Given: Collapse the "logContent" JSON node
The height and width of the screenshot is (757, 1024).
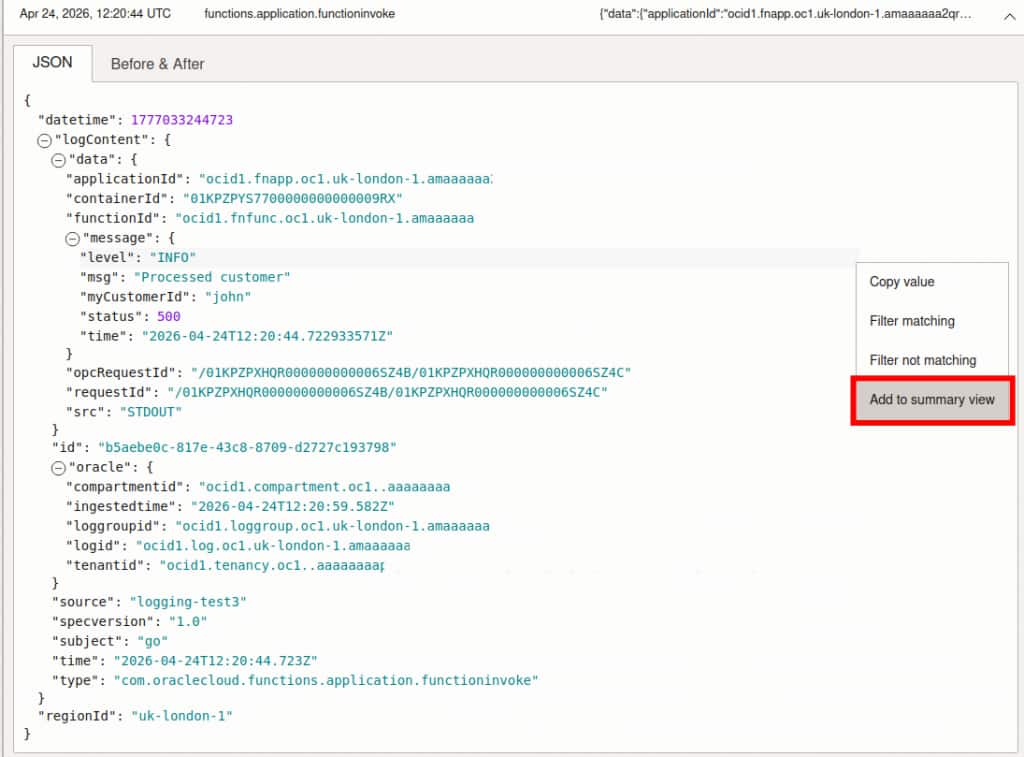Looking at the screenshot, I should point(44,140).
